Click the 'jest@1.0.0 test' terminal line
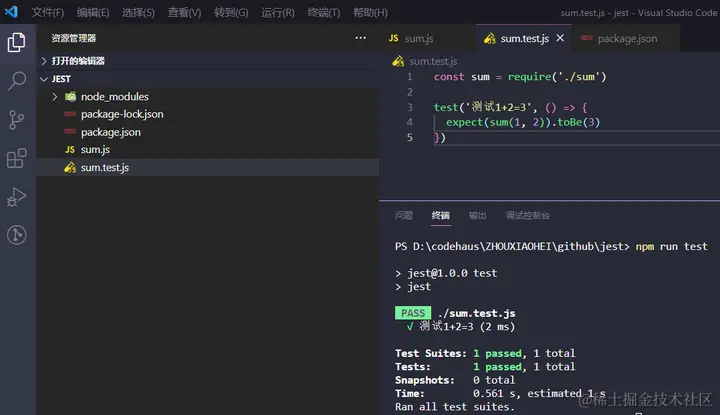 tap(452, 273)
